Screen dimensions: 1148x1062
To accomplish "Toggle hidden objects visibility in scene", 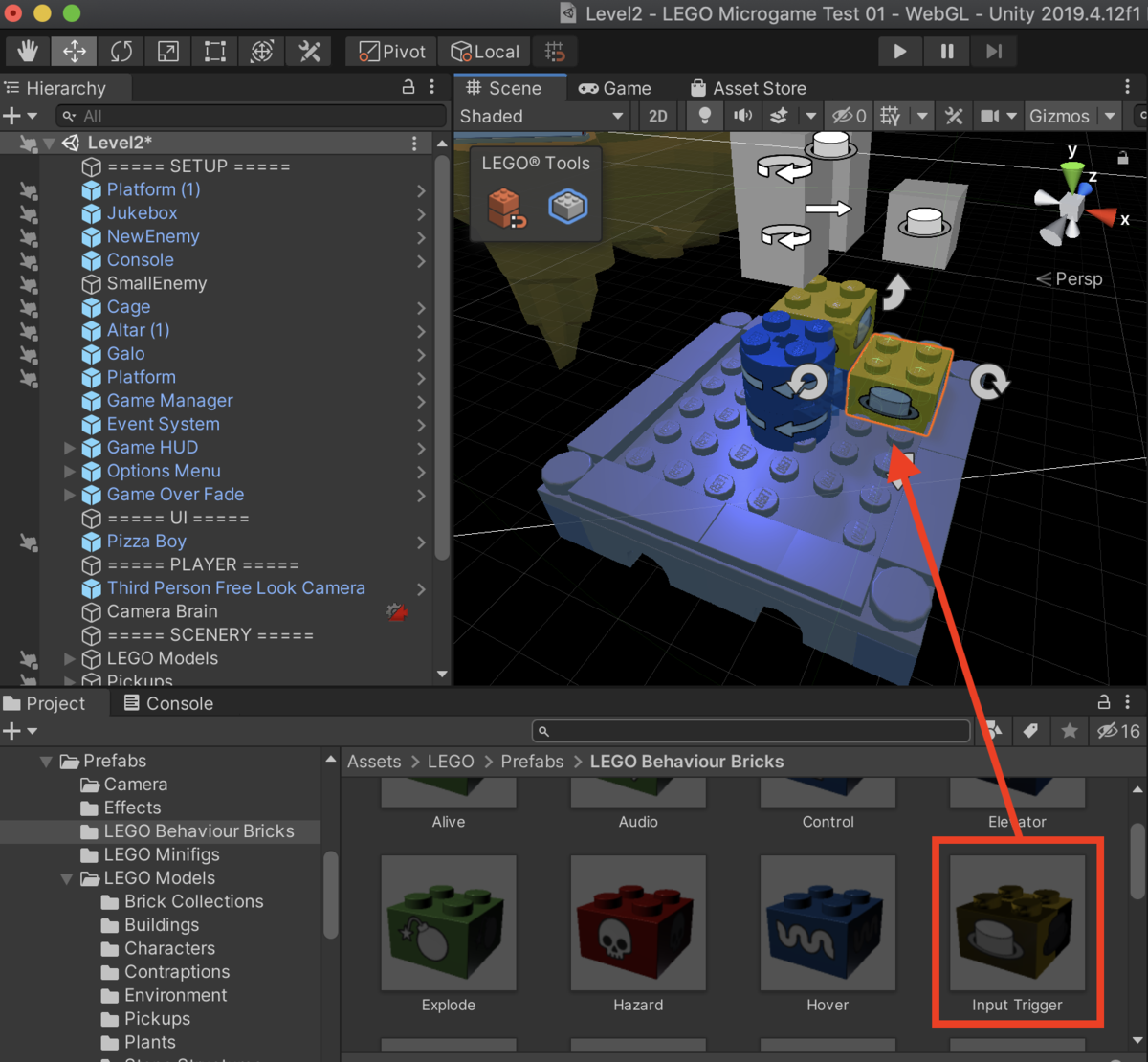I will pyautogui.click(x=849, y=116).
